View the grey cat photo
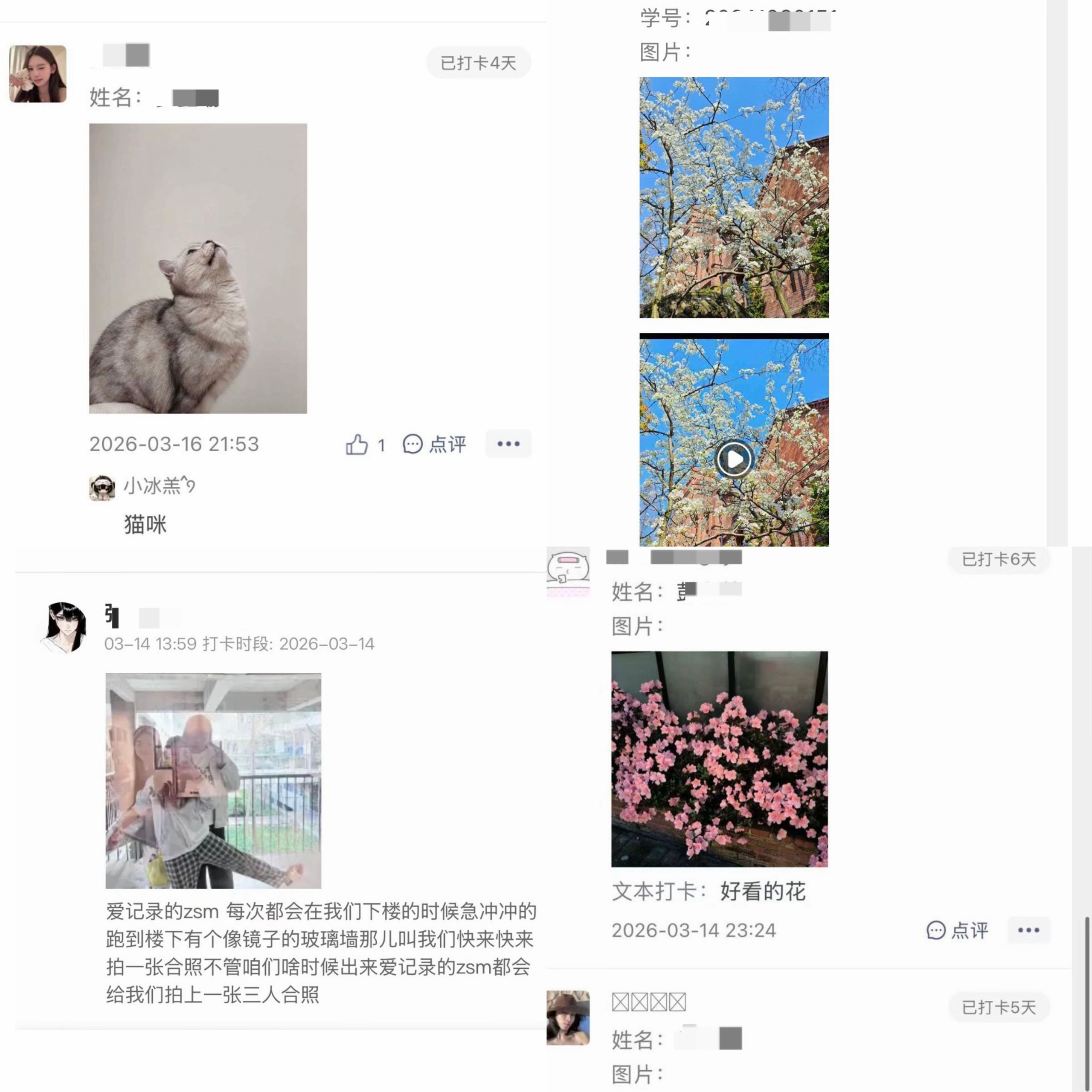 [198, 268]
